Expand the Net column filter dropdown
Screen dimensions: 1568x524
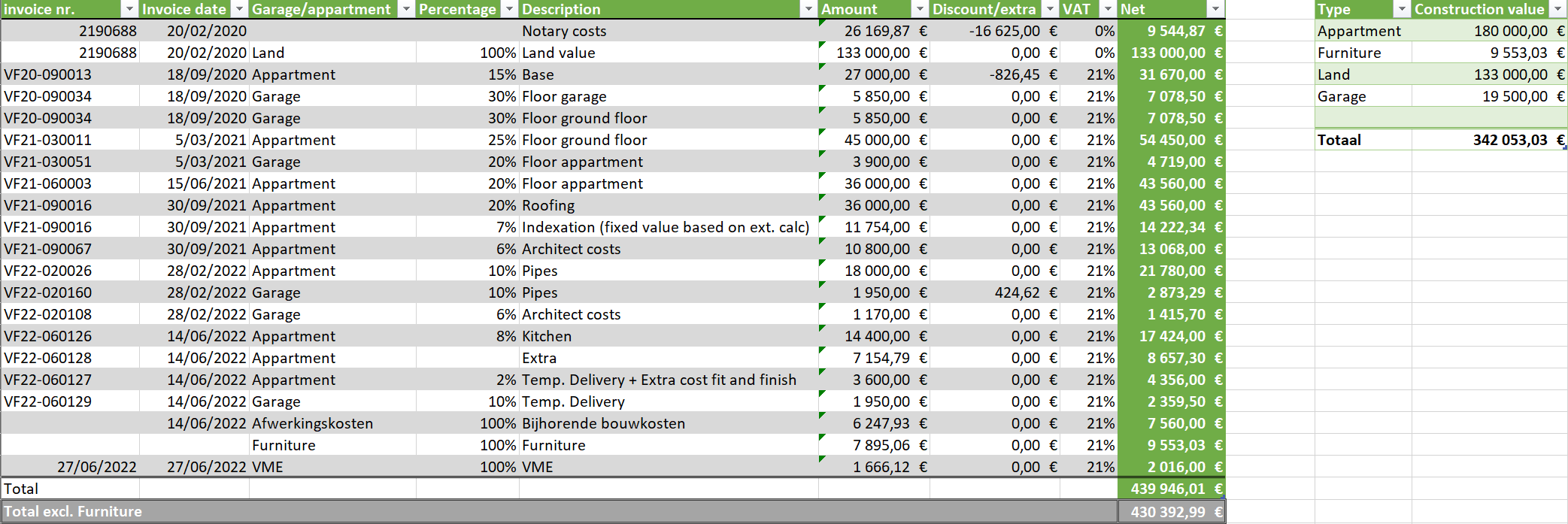pyautogui.click(x=1215, y=9)
